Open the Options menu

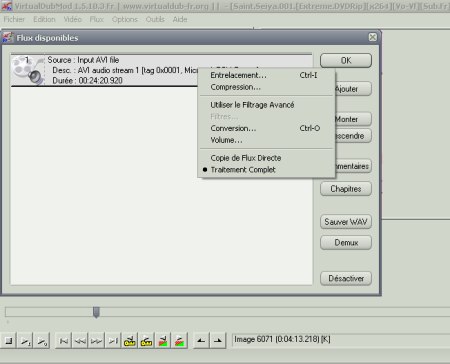tap(125, 19)
